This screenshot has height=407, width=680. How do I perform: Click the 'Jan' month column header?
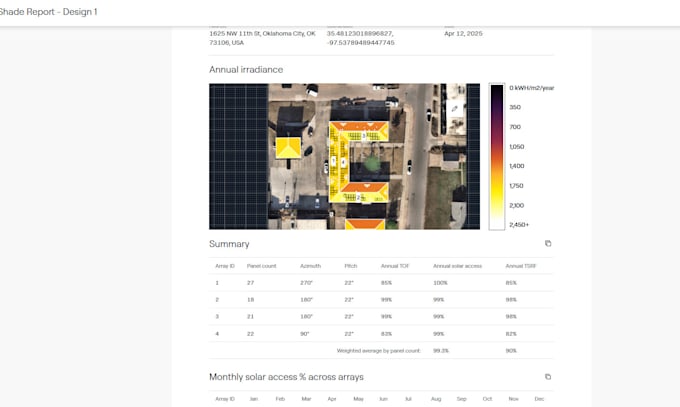[x=254, y=399]
